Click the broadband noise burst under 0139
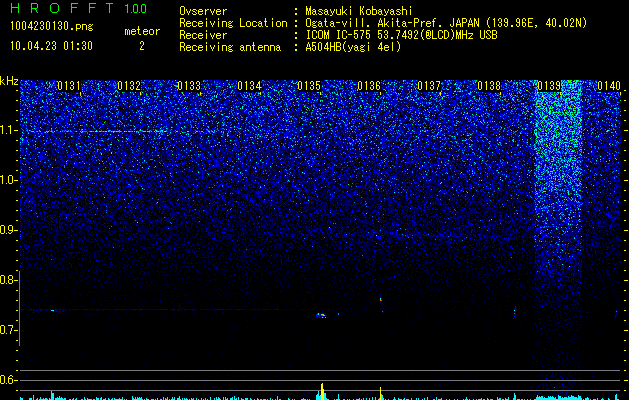The height and width of the screenshot is (400, 629). (x=558, y=237)
